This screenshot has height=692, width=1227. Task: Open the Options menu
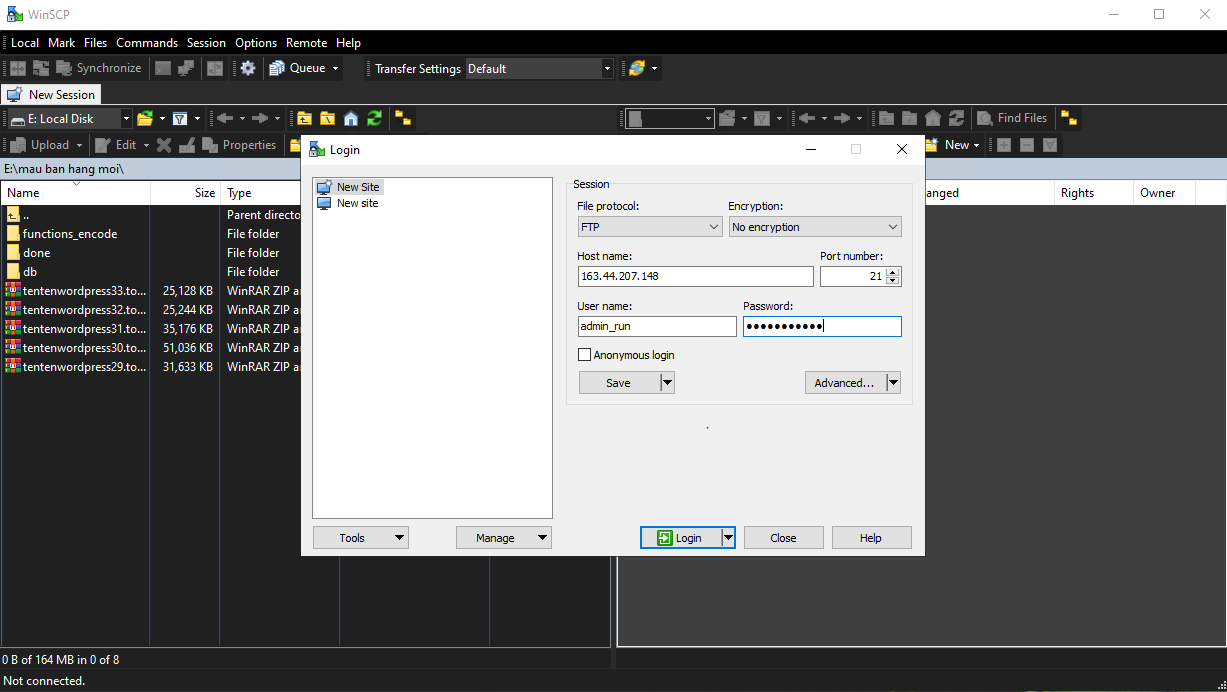[x=256, y=43]
